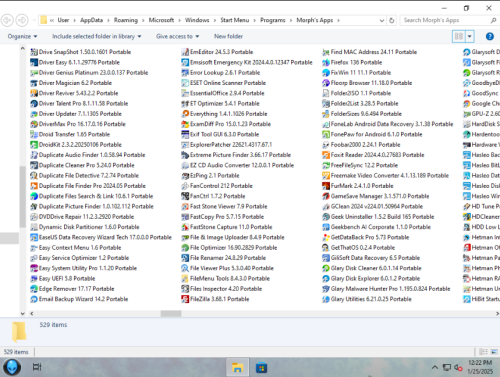Click the New folder button

pos(228,36)
